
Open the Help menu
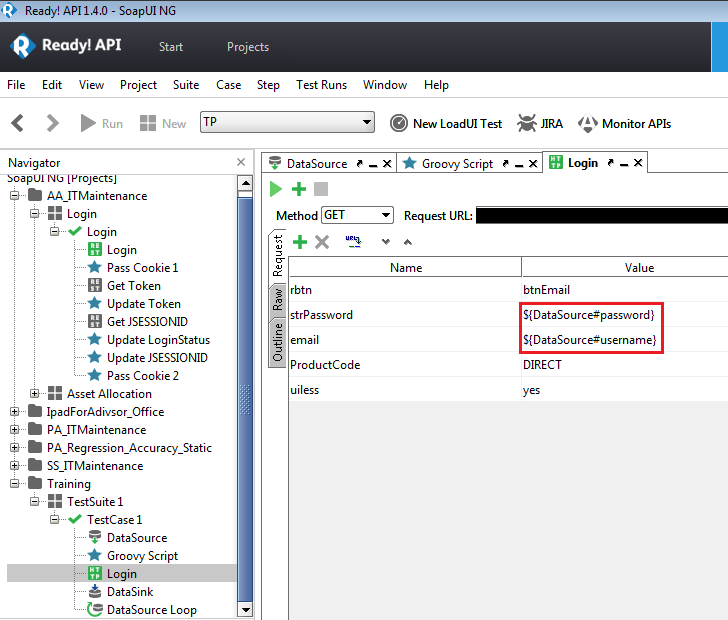(436, 85)
